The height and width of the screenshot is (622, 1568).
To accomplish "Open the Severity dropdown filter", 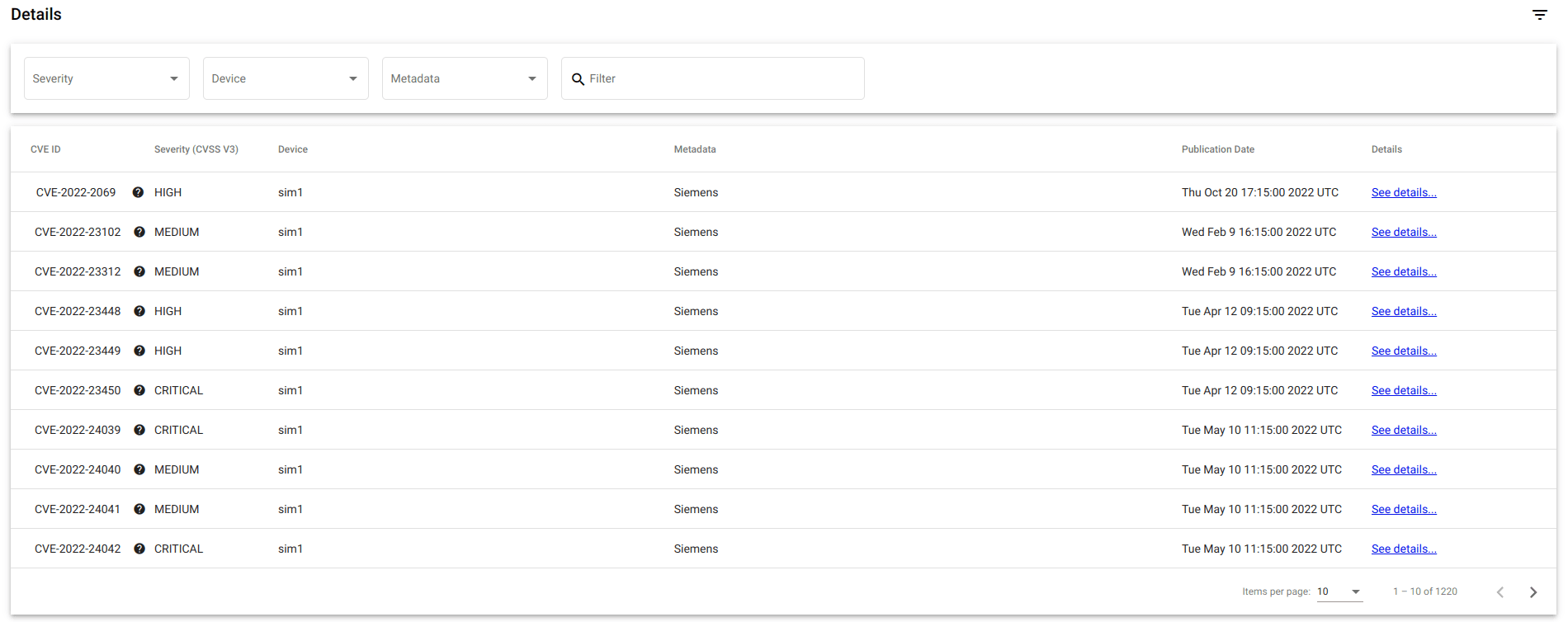I will pos(106,78).
